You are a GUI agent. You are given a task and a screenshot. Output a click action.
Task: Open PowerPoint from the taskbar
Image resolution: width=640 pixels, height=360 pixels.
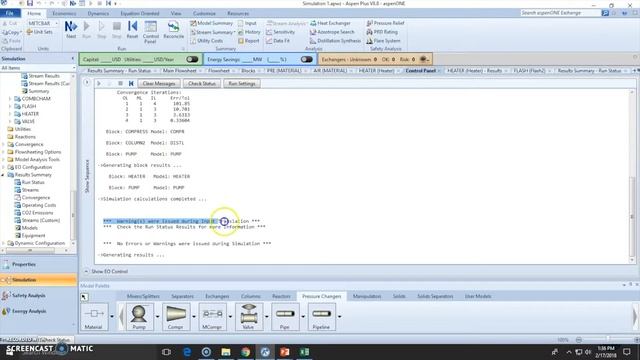pyautogui.click(x=285, y=351)
